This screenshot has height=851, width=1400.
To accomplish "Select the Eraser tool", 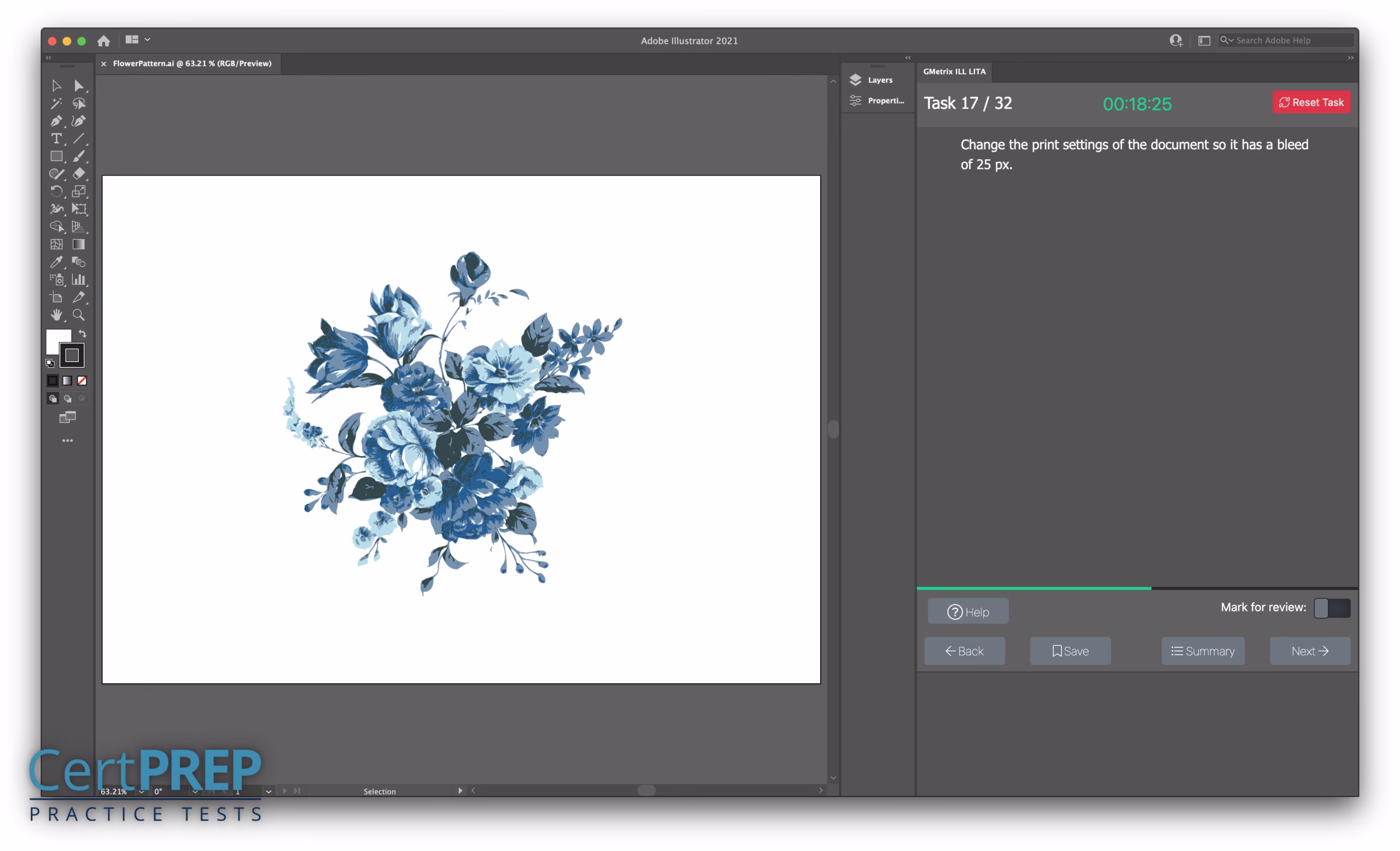I will pos(78,174).
